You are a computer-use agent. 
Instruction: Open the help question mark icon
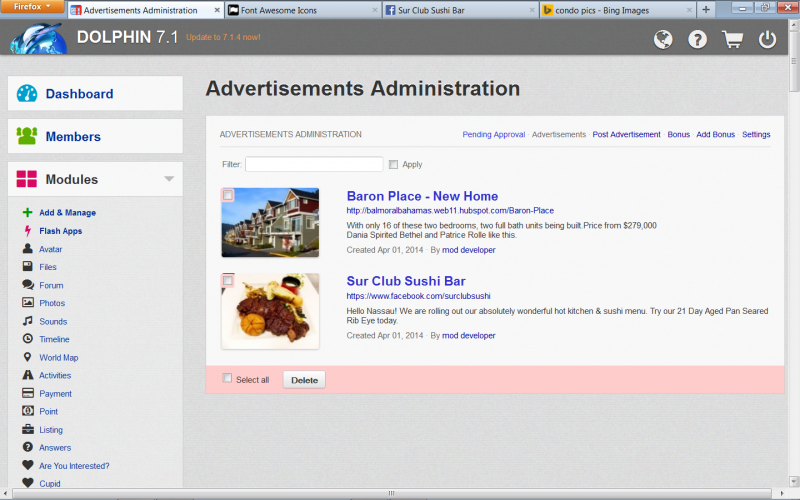pos(698,40)
